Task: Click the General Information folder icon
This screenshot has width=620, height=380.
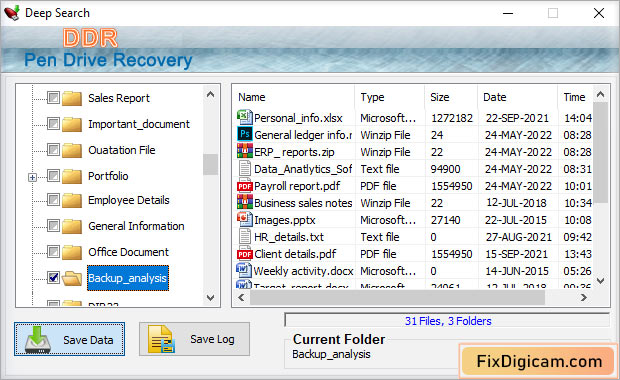Action: [72, 226]
